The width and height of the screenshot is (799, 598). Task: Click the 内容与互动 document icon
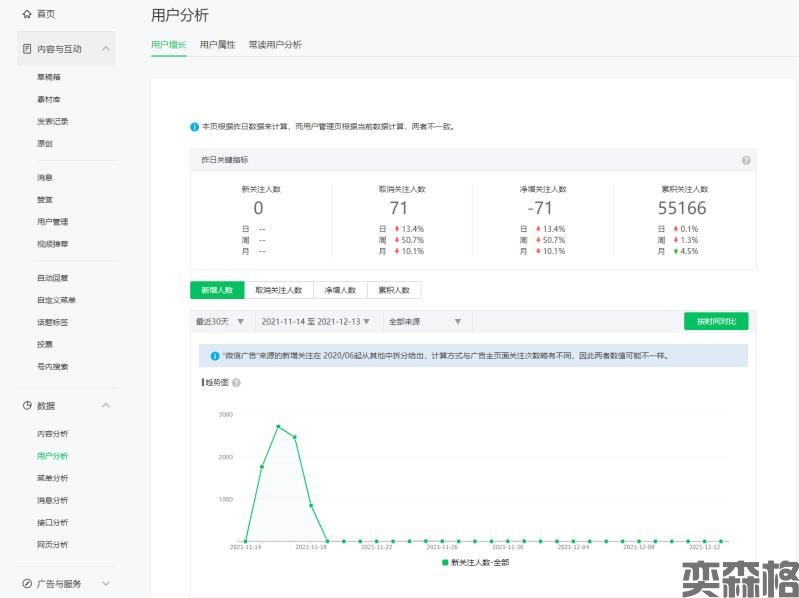click(x=27, y=49)
